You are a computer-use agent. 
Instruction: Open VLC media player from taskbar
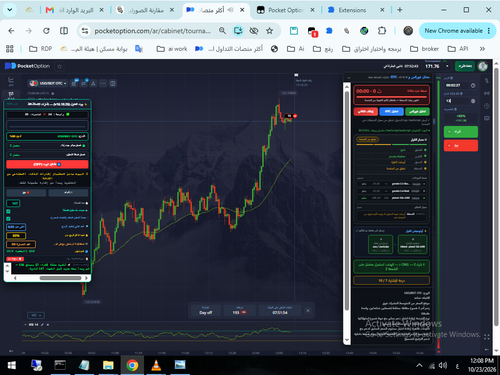pos(156,365)
